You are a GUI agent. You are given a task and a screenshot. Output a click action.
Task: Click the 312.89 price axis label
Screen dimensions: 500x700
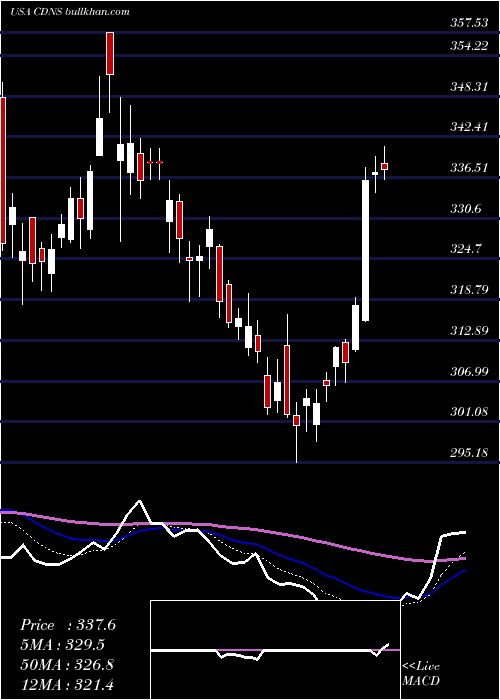[x=469, y=331]
